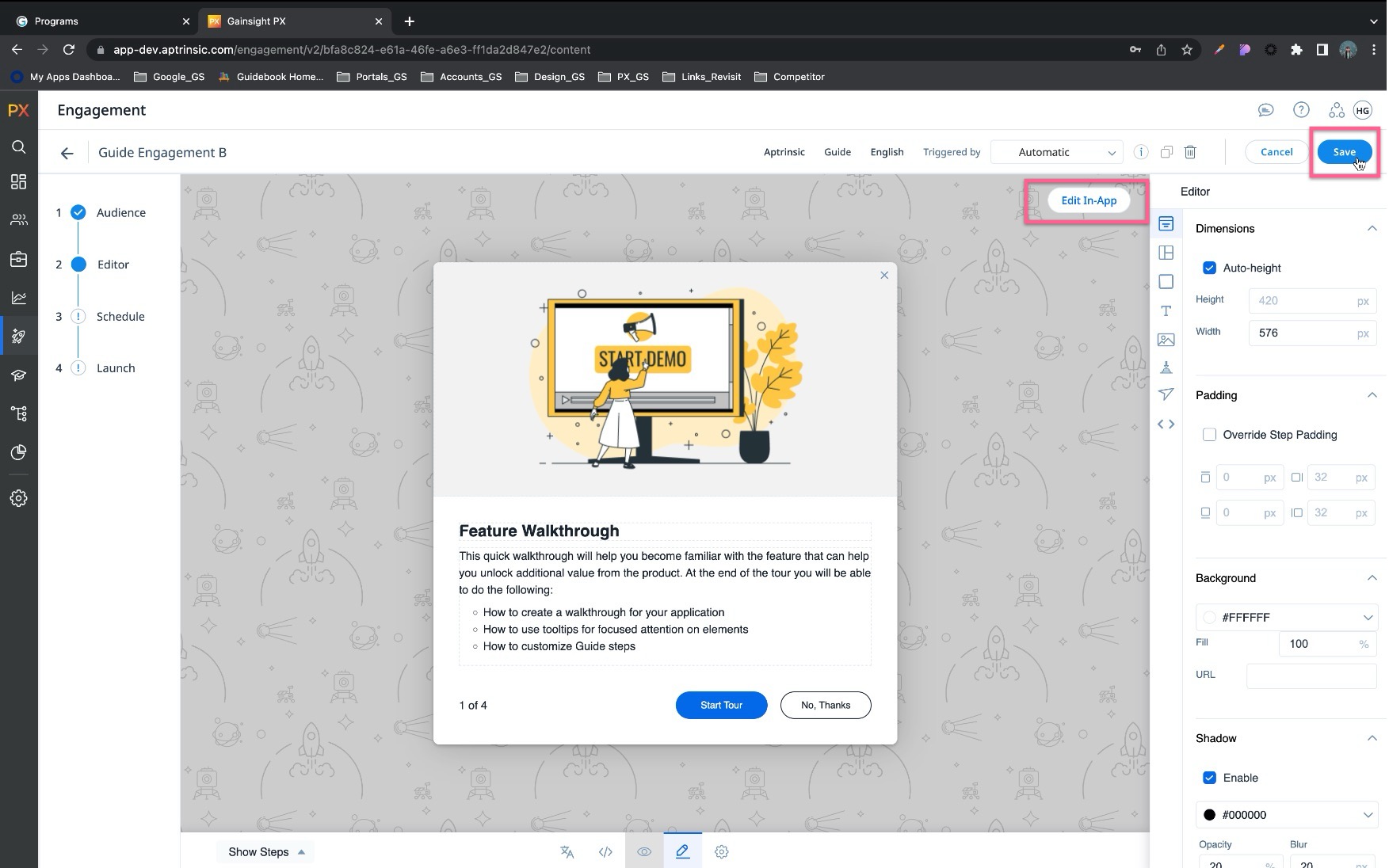This screenshot has width=1389, height=868.
Task: Click the delete trash icon in header
Action: pyautogui.click(x=1189, y=152)
